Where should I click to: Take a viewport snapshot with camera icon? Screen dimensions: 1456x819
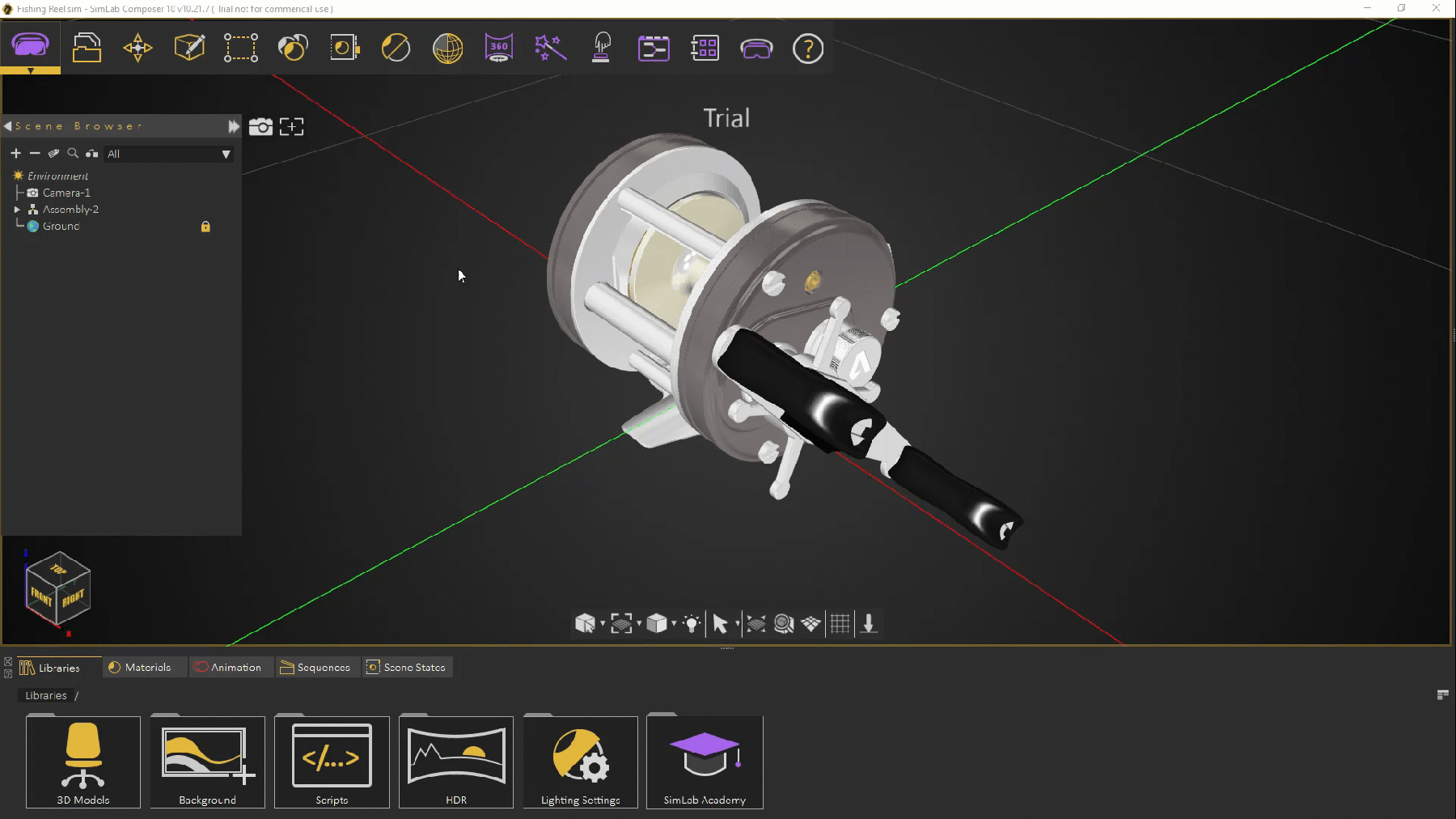[260, 126]
